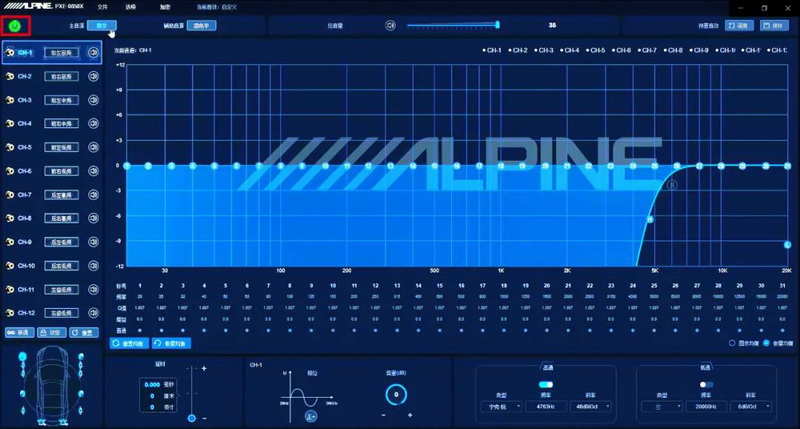Mute channel CH-4 speaker icon

(93, 123)
